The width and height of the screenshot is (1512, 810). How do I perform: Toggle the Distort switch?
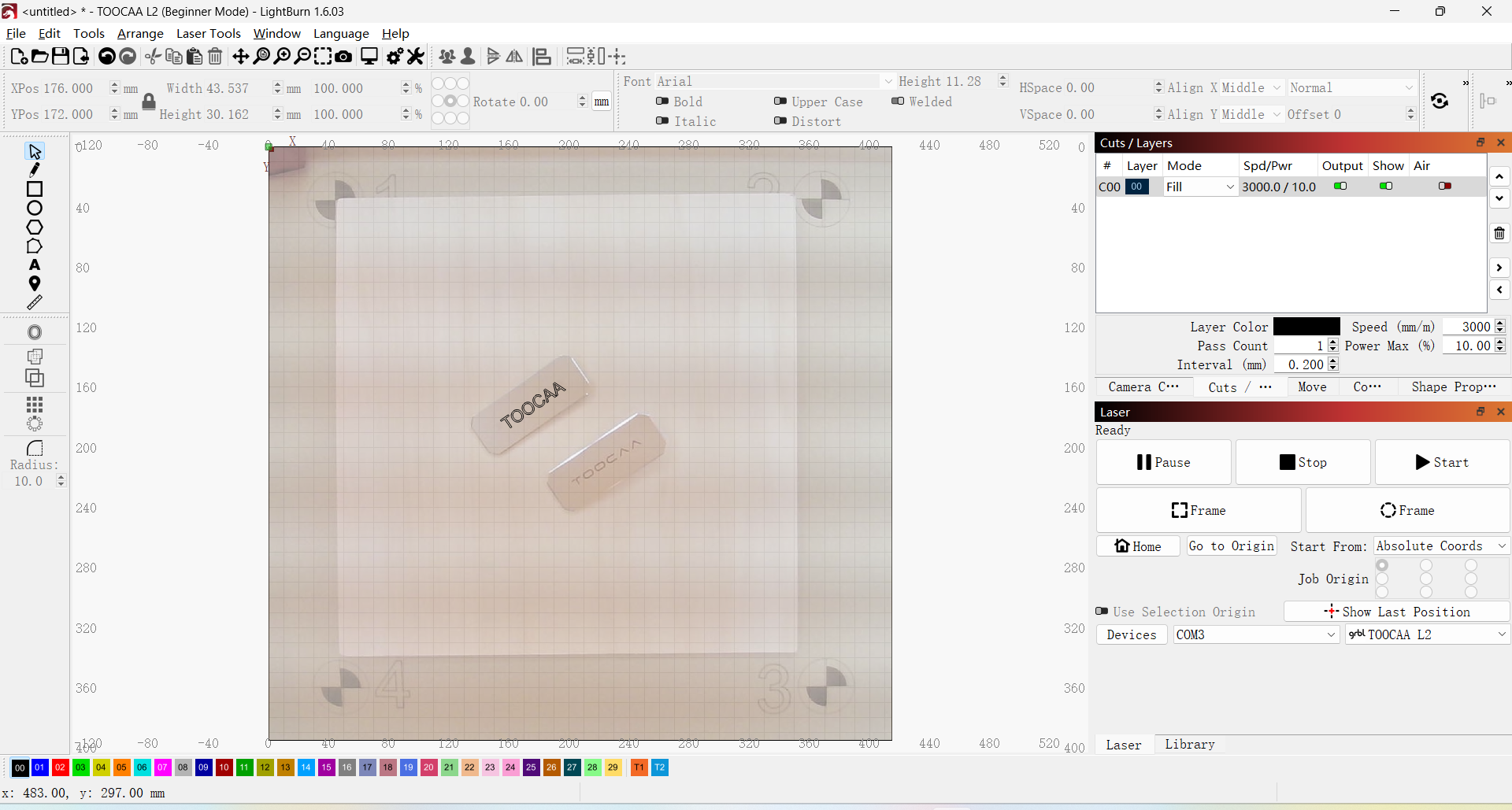click(780, 121)
